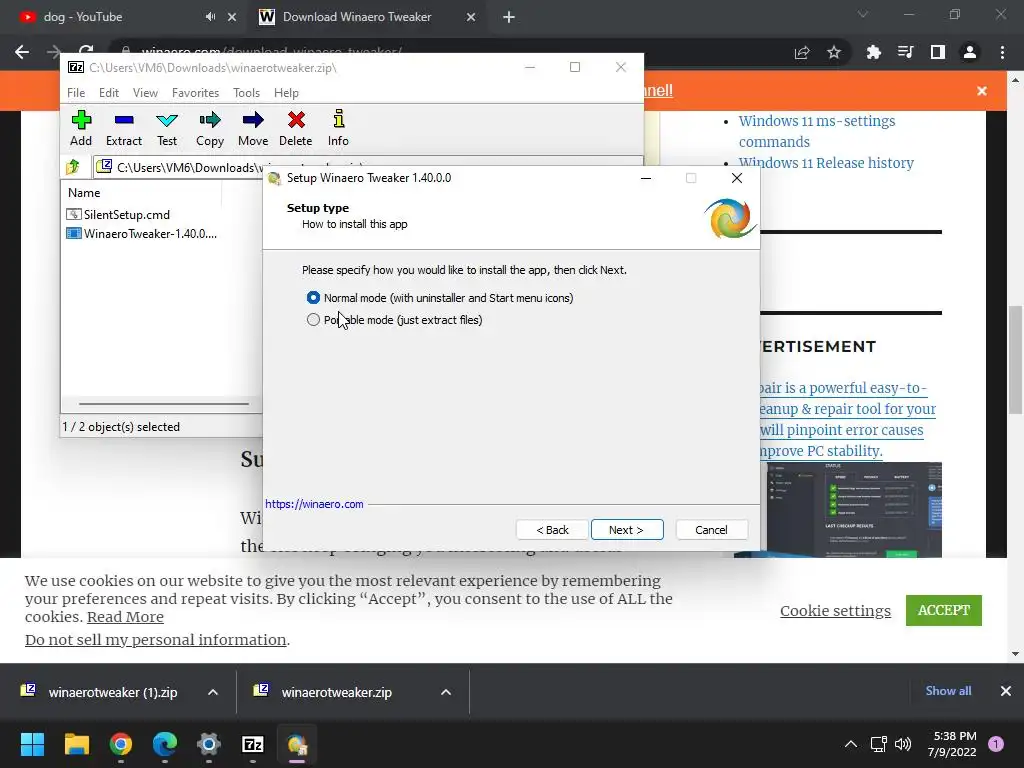Switch to Download Winaero Tweaker tab
This screenshot has height=768, width=1024.
[368, 17]
